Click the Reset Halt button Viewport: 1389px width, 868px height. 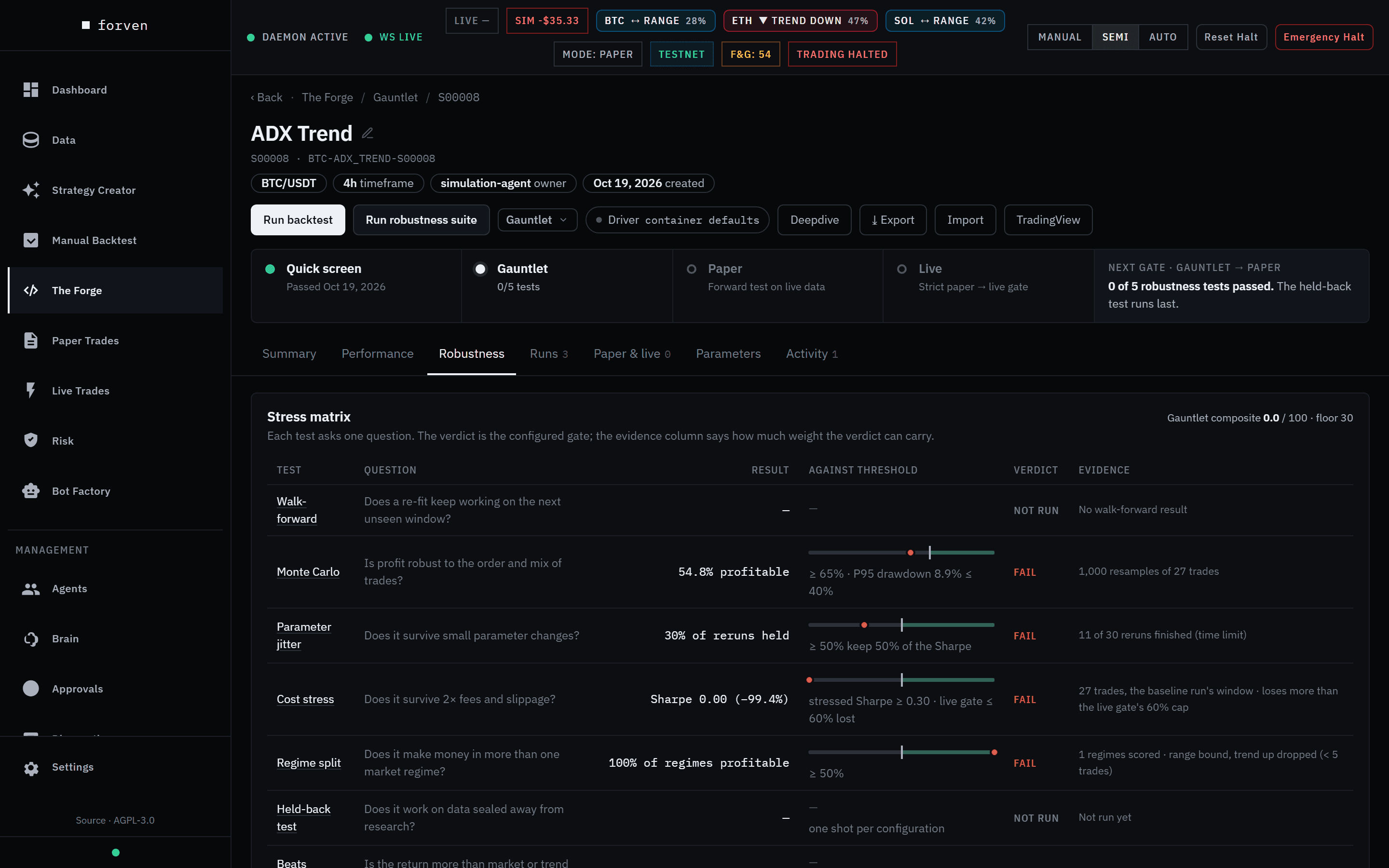point(1231,37)
